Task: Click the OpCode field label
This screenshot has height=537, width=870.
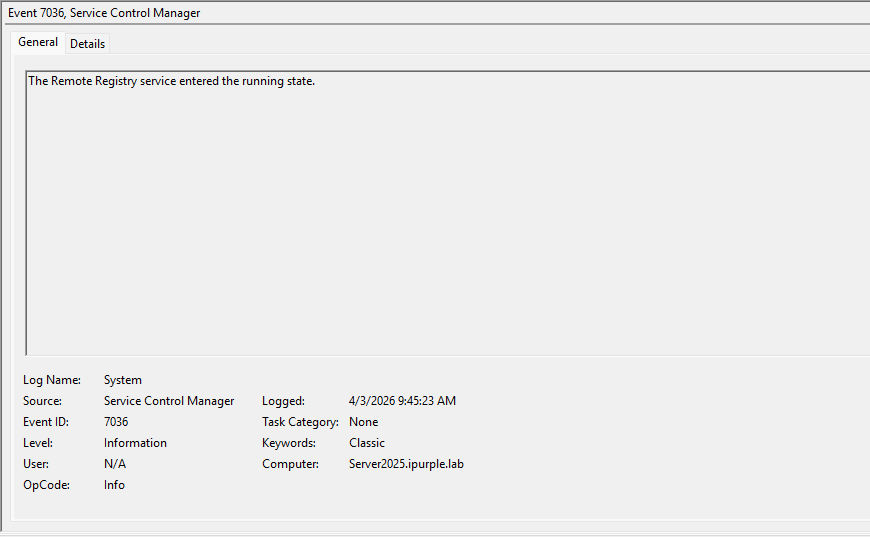Action: (x=44, y=485)
